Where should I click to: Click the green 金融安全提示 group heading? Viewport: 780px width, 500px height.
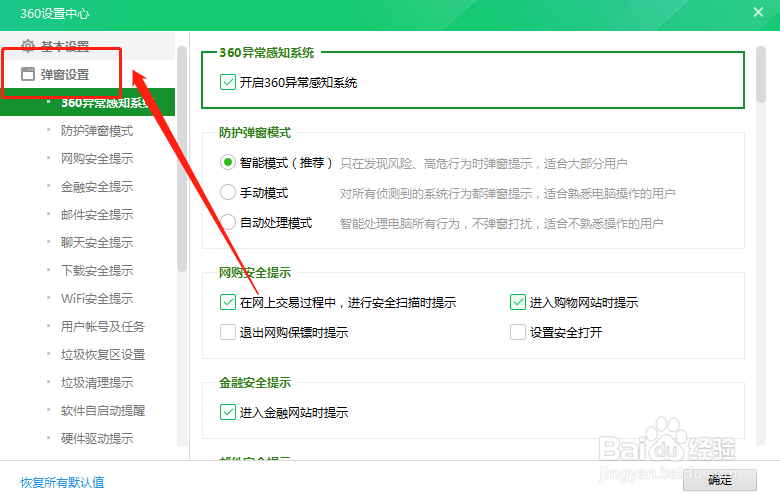(255, 383)
